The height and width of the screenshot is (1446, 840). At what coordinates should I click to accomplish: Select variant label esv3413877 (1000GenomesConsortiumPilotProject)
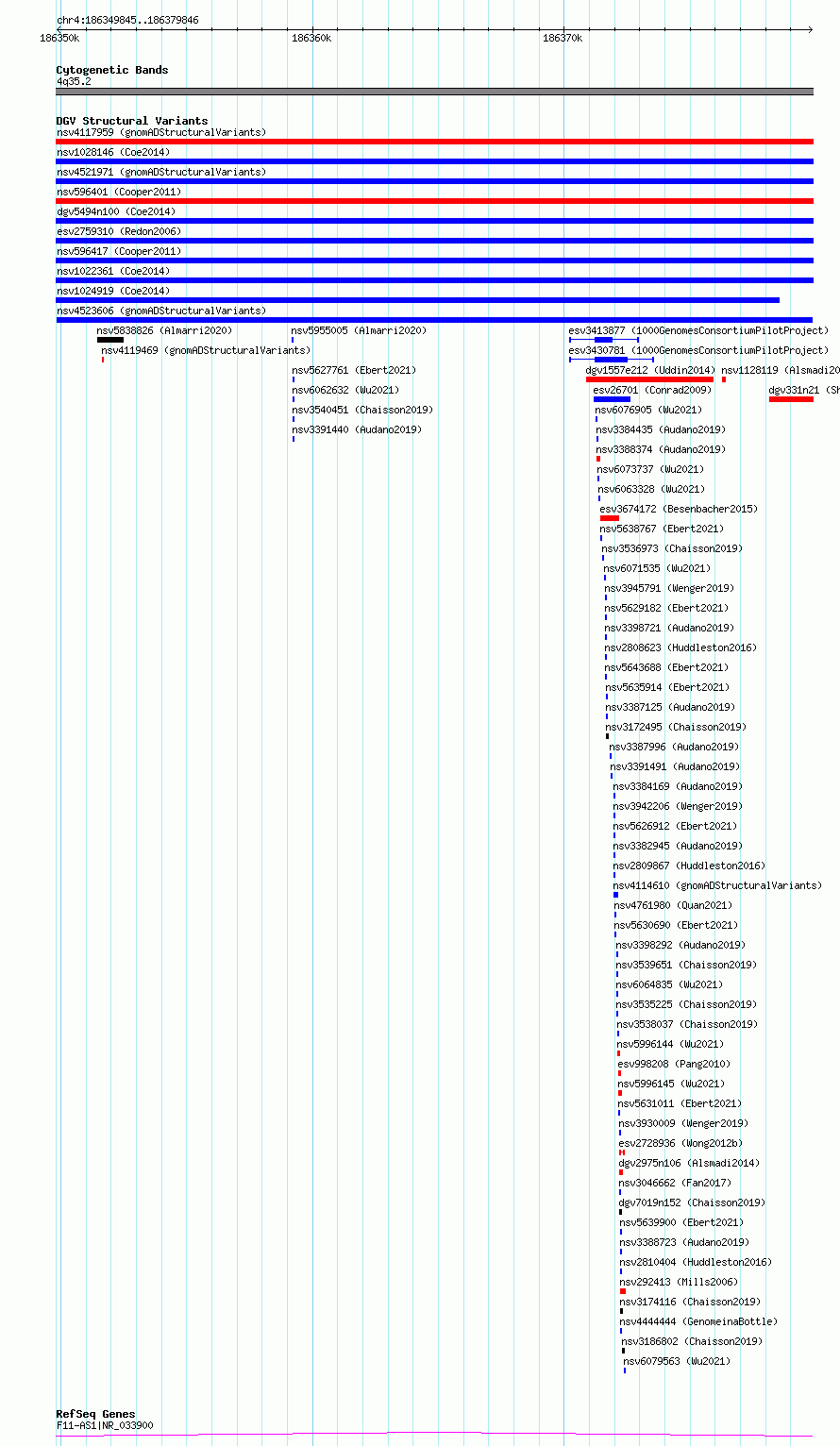698,330
